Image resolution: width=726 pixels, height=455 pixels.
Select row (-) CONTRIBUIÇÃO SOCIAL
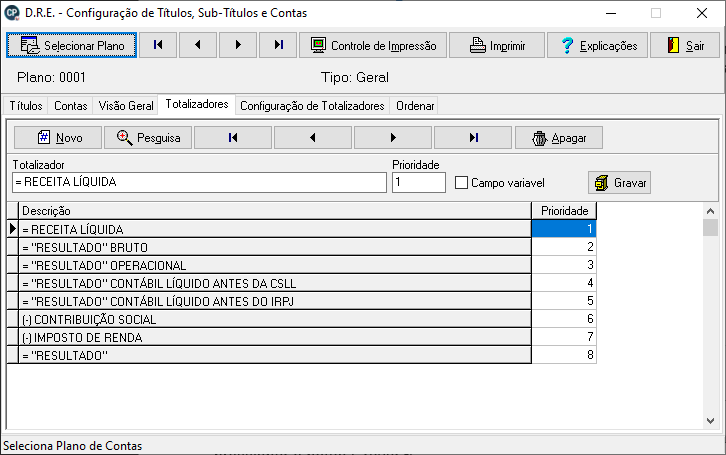pyautogui.click(x=275, y=319)
